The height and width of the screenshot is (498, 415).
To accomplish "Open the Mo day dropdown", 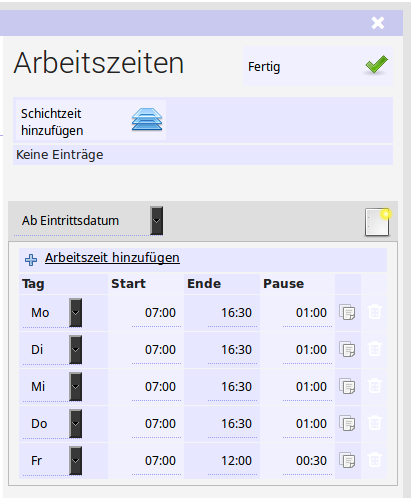I will (76, 313).
